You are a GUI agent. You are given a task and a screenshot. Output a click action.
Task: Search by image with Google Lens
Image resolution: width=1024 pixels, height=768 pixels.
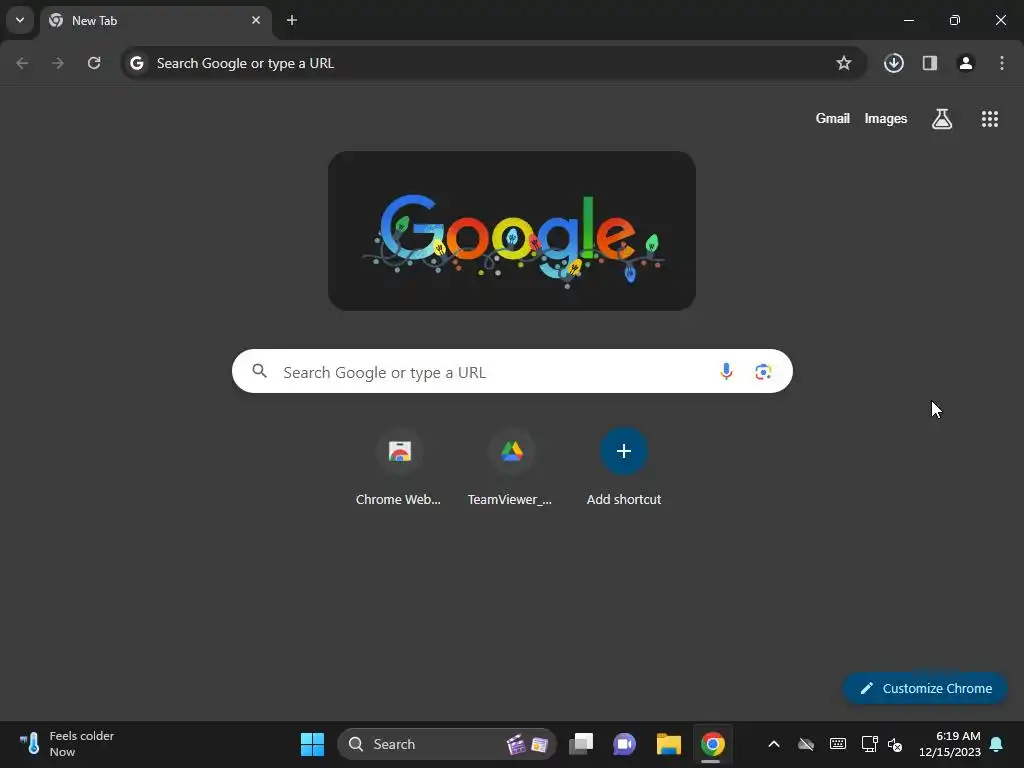tap(763, 372)
